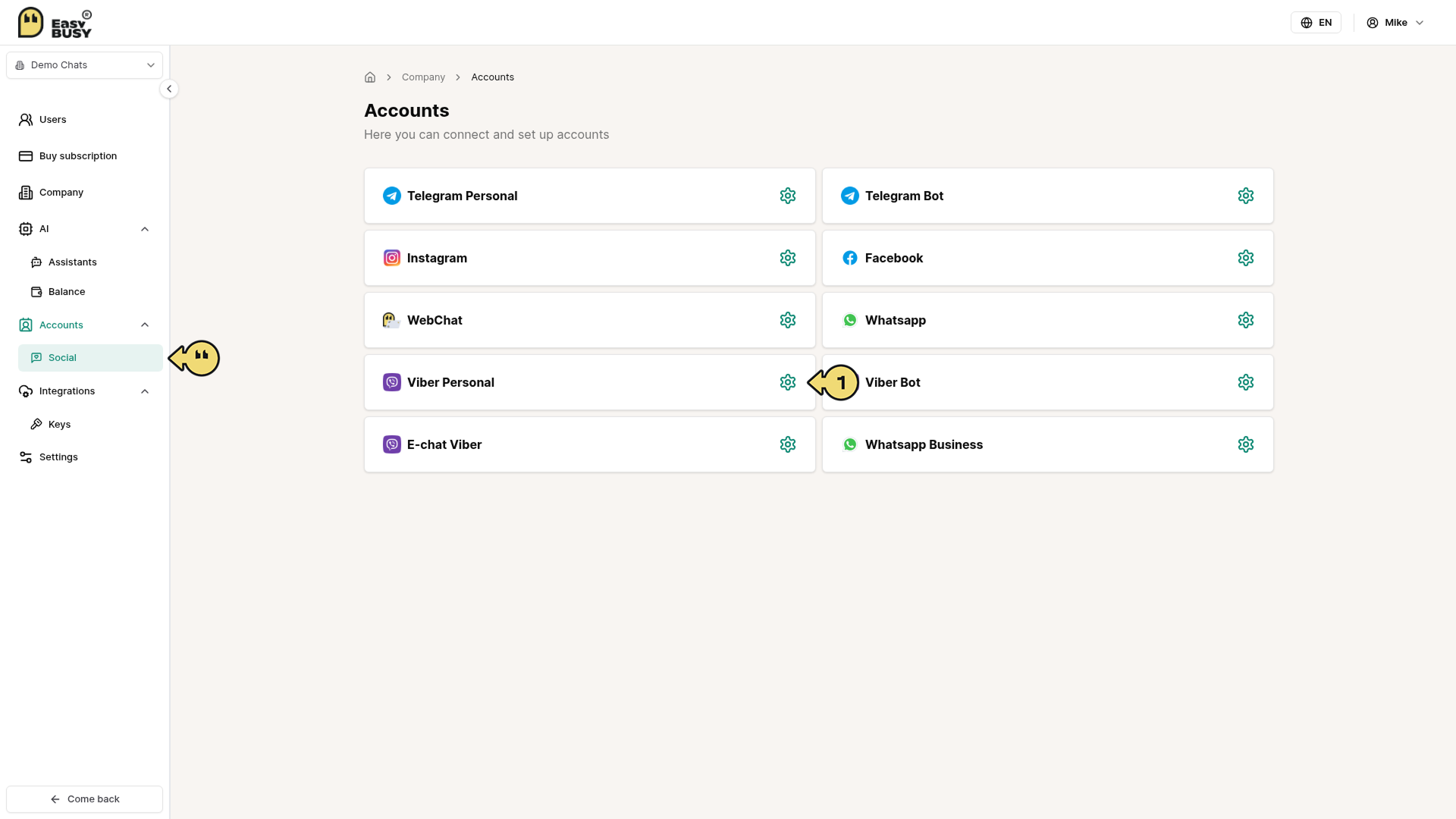Image resolution: width=1456 pixels, height=819 pixels.
Task: Open Facebook settings gear
Action: [x=1246, y=258]
